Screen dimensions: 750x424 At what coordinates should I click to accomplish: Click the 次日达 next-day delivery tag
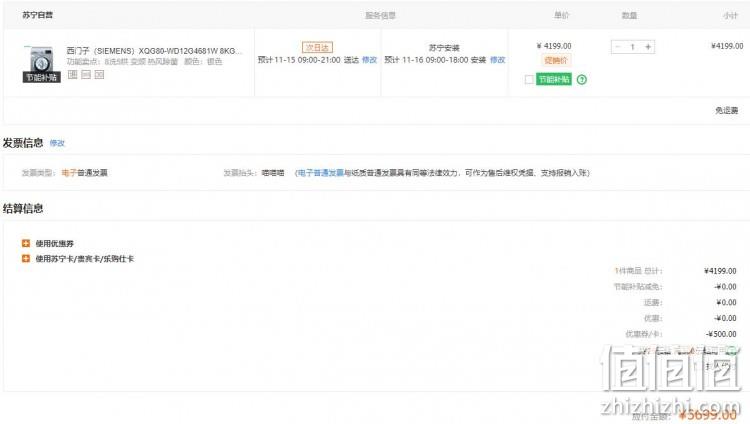pos(318,47)
